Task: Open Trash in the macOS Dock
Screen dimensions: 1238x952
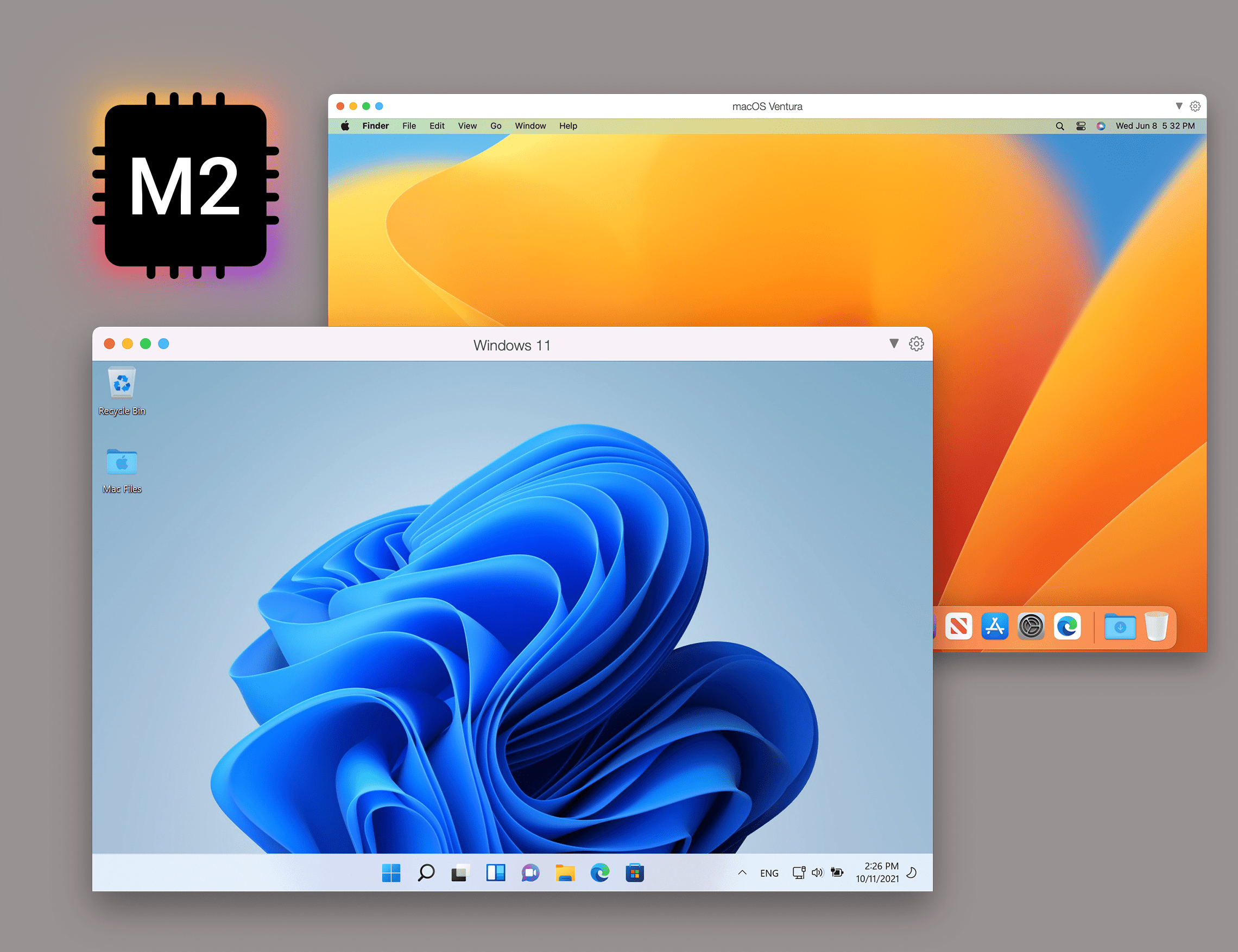Action: coord(1157,626)
